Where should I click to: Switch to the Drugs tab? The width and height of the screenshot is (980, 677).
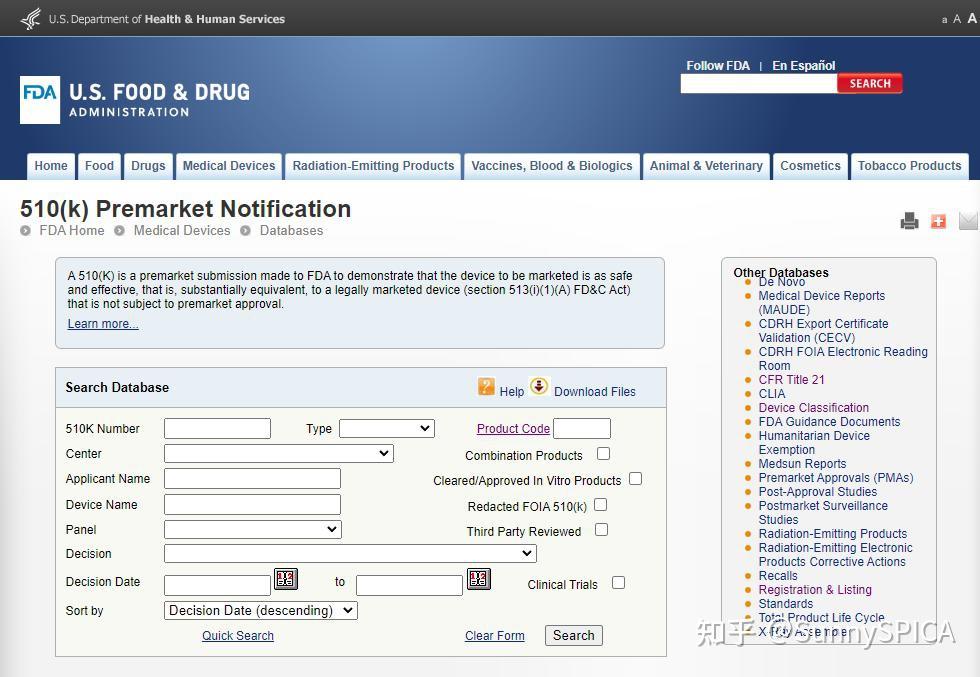[148, 166]
